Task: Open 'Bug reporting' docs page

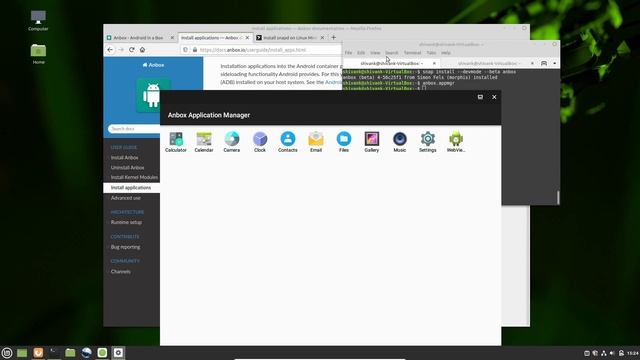Action: click(x=125, y=247)
